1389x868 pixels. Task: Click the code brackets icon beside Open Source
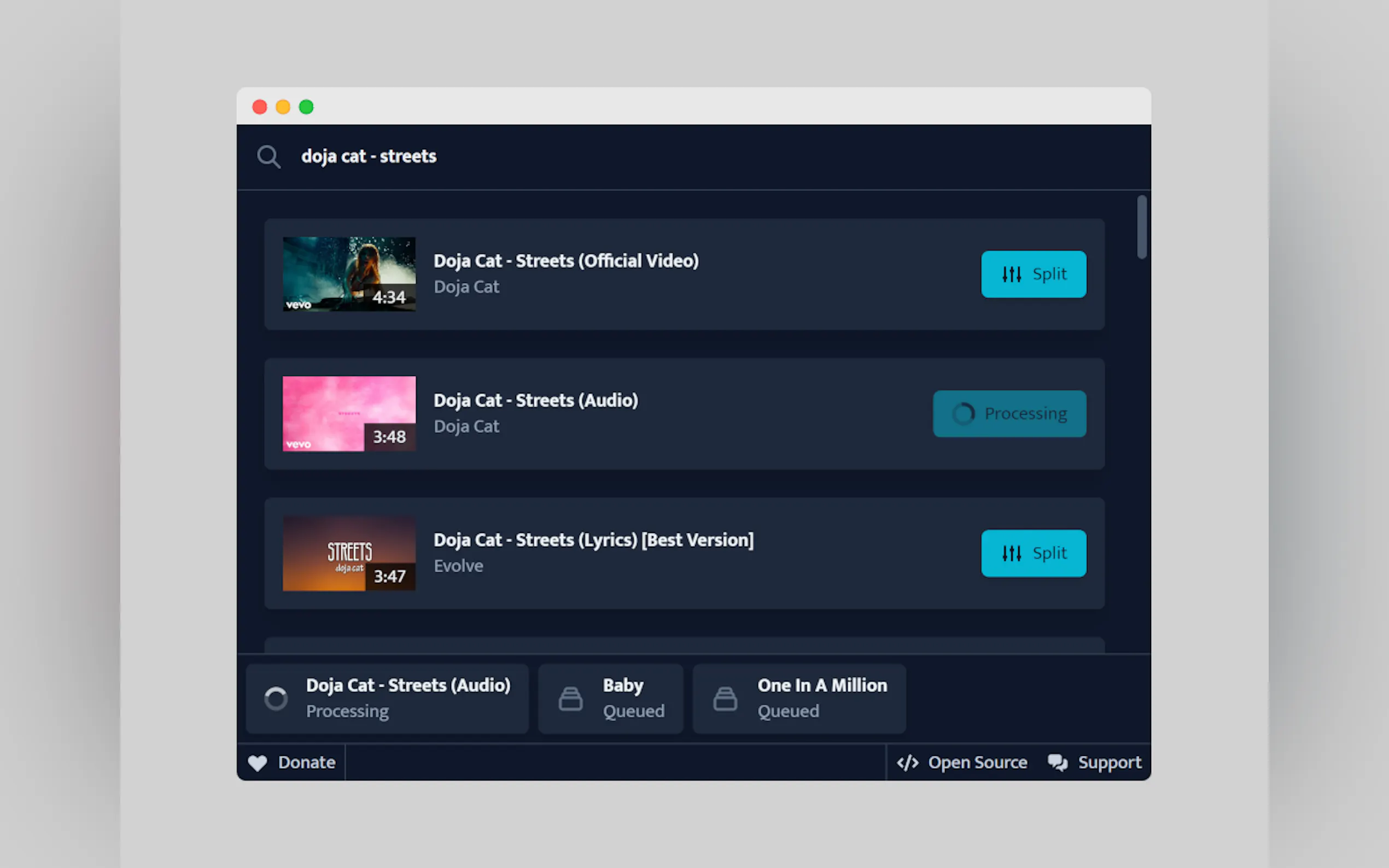(908, 763)
